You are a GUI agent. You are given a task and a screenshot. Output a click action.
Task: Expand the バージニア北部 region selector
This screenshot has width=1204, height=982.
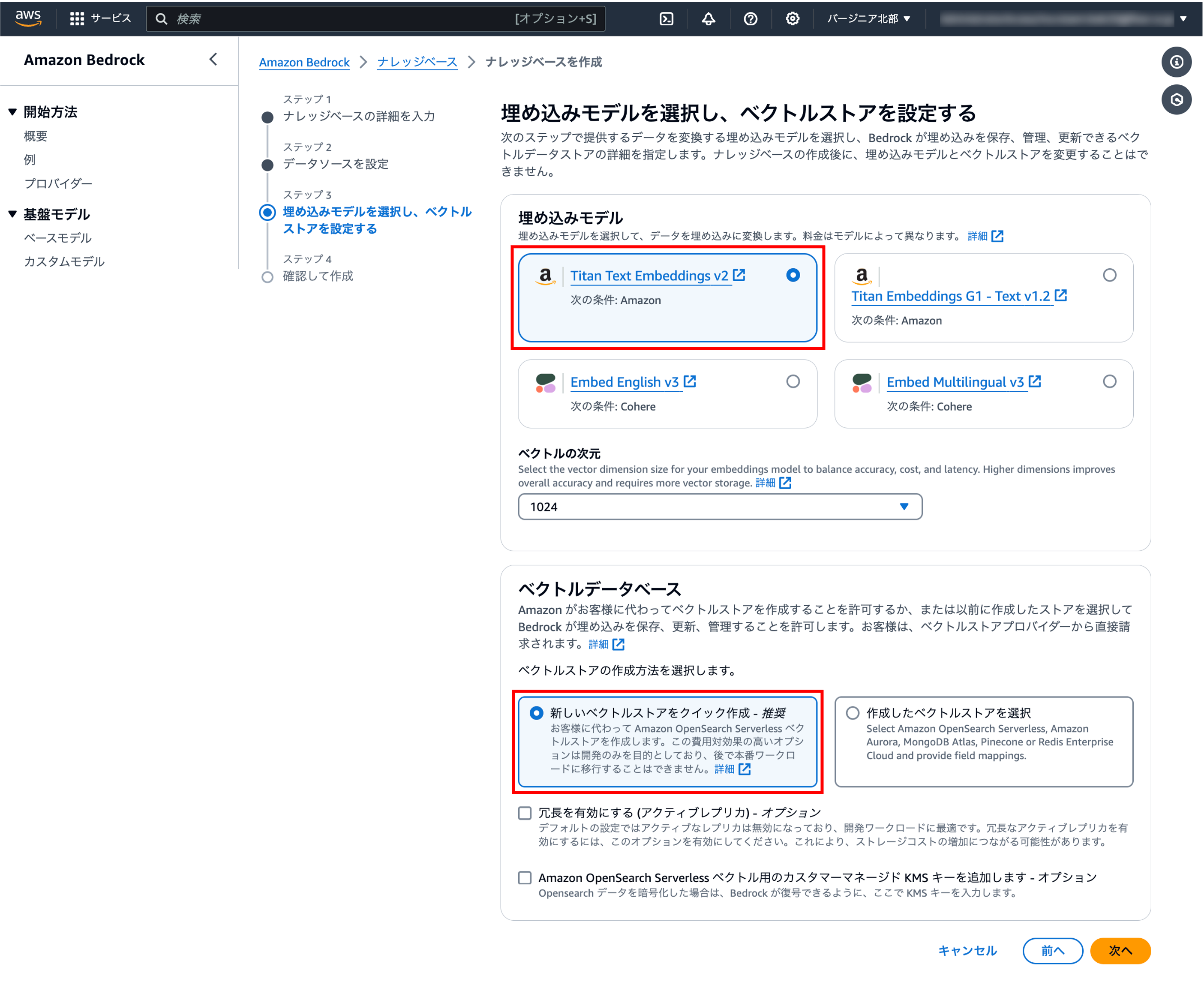[869, 19]
